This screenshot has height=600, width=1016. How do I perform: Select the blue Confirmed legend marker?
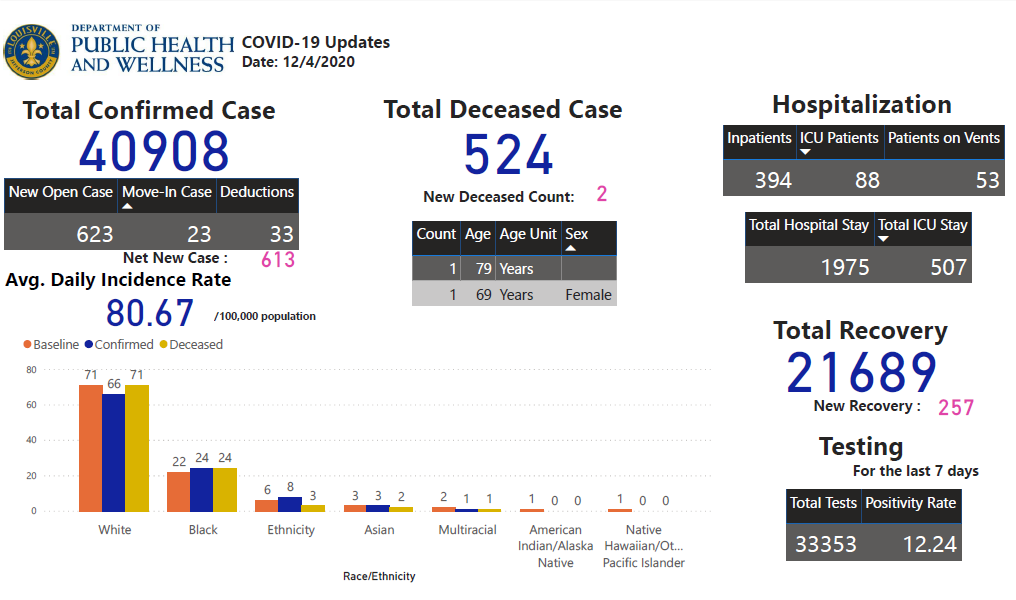(x=87, y=343)
